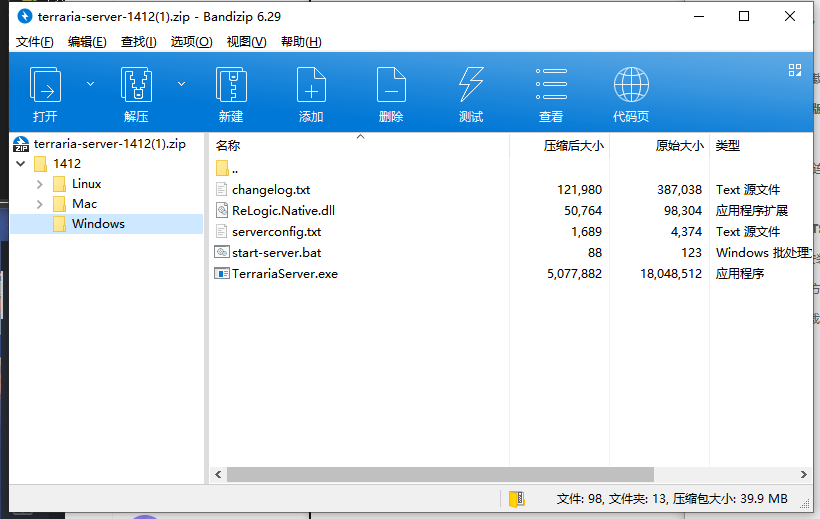Click the type 应用程序扩展 cell
This screenshot has width=820, height=519.
click(751, 210)
